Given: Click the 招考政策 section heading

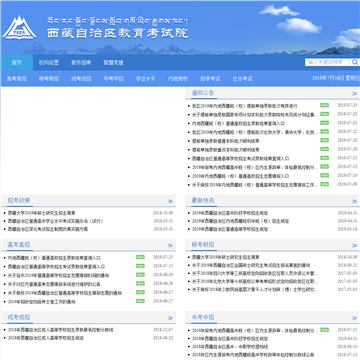Looking at the screenshot, I should 19,200.
